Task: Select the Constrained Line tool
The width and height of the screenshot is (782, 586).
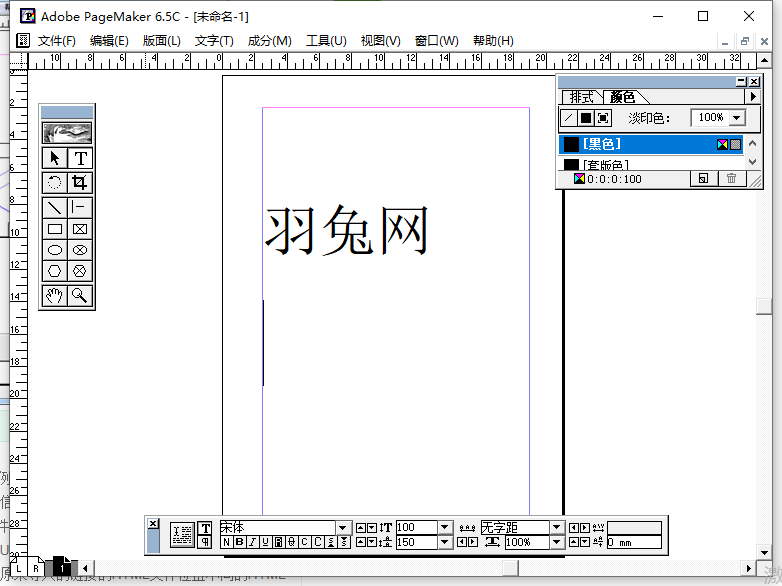Action: click(80, 207)
